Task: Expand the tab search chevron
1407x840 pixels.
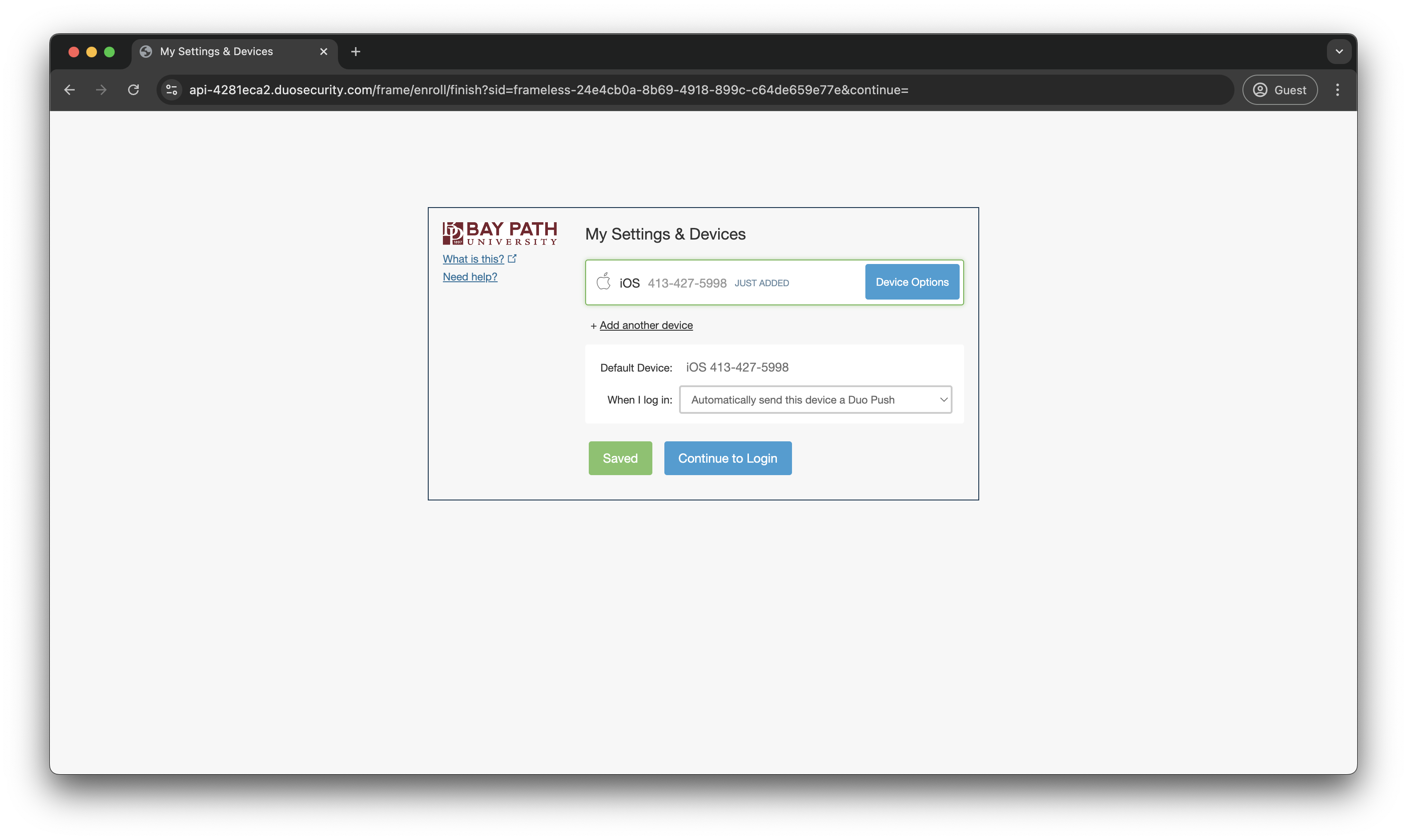Action: tap(1339, 52)
